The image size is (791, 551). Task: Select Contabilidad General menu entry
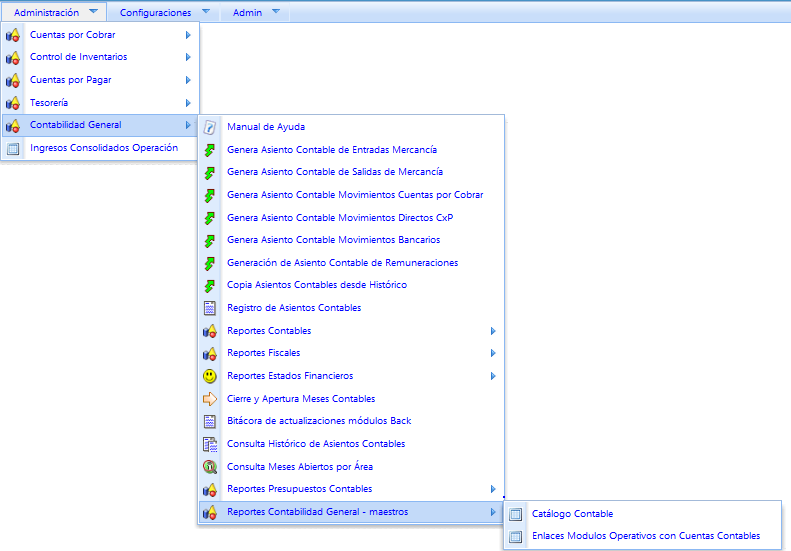100,125
